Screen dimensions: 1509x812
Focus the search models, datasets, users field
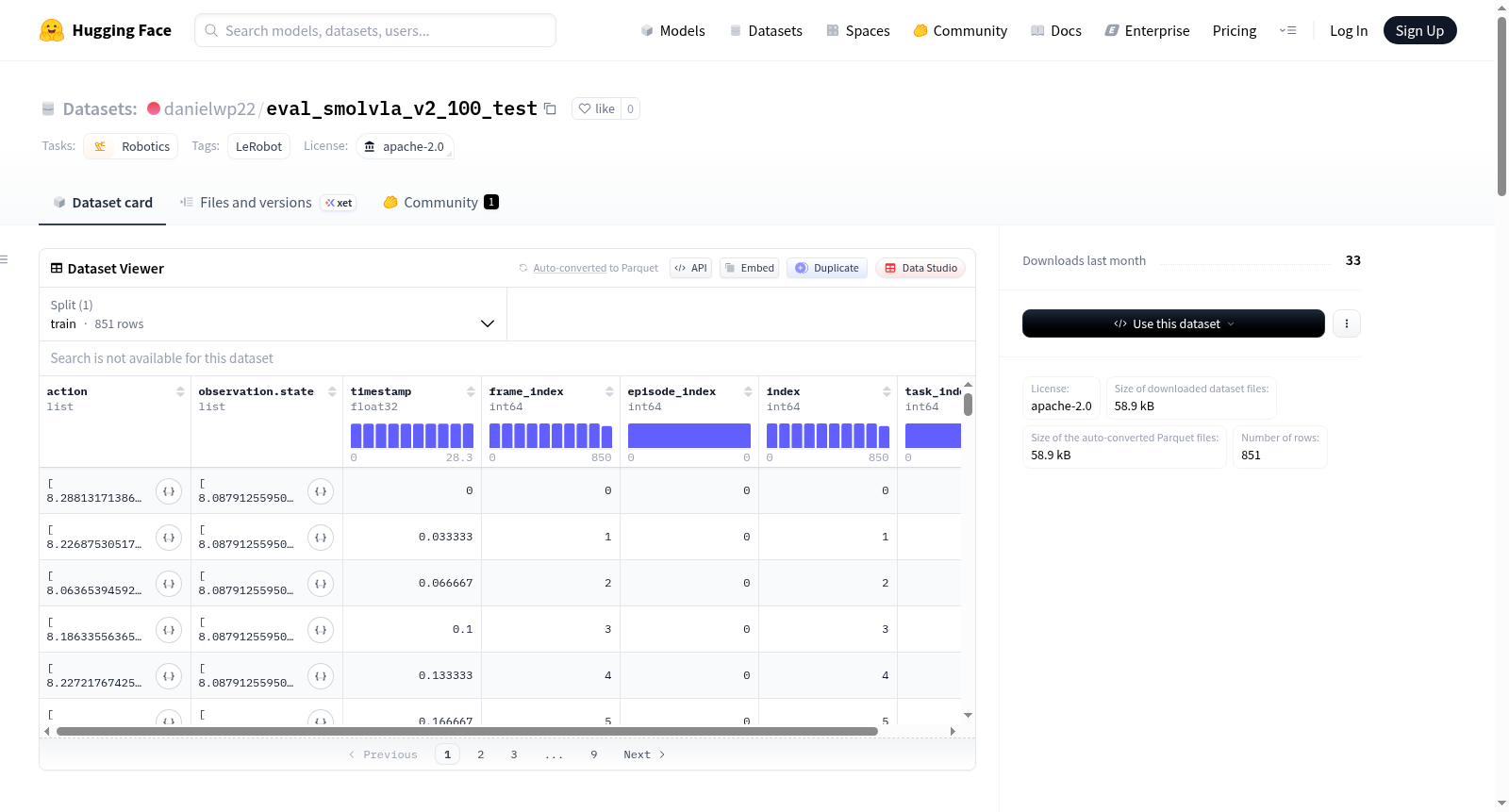375,30
